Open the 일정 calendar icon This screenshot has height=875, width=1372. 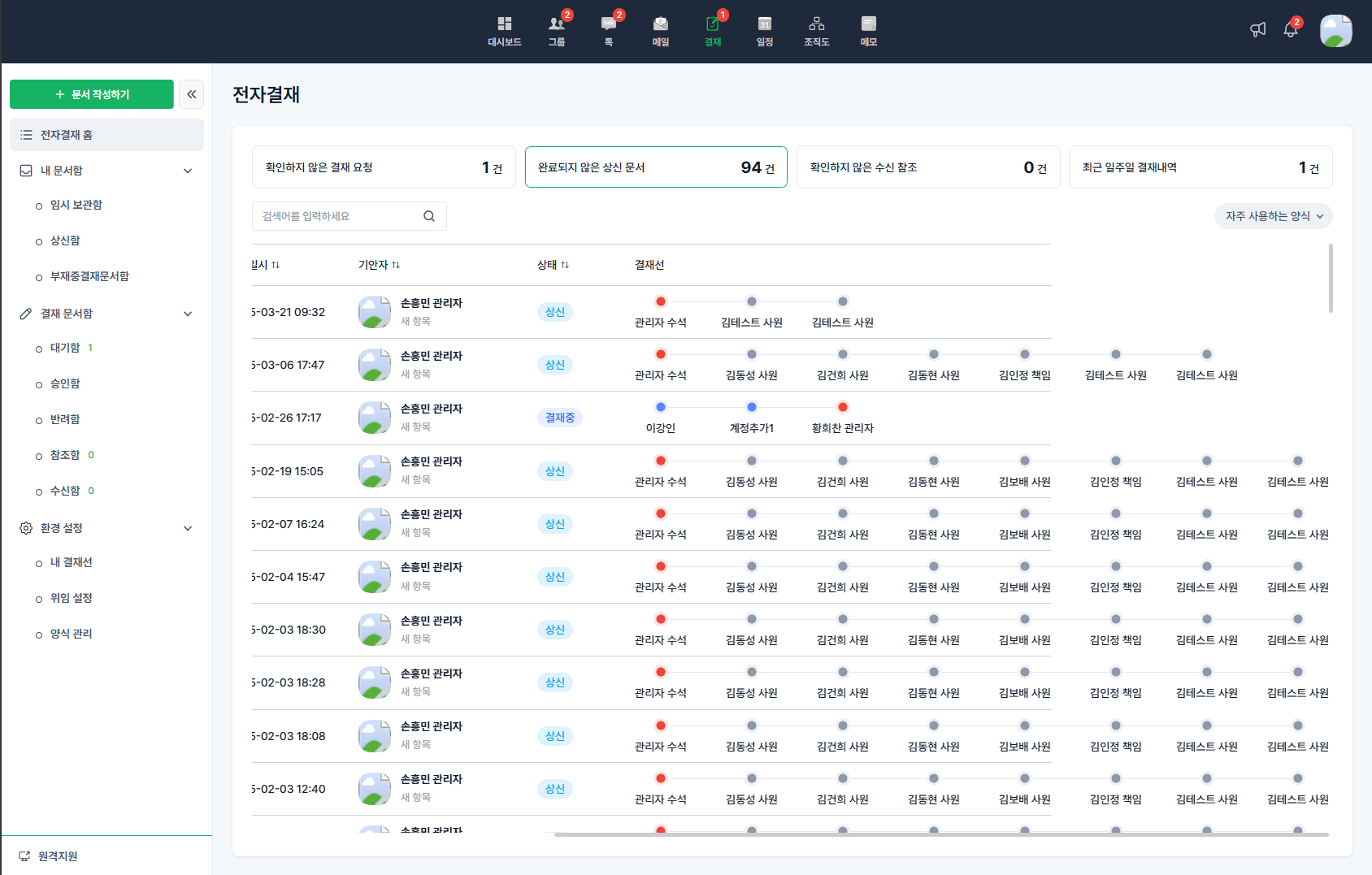tap(764, 31)
